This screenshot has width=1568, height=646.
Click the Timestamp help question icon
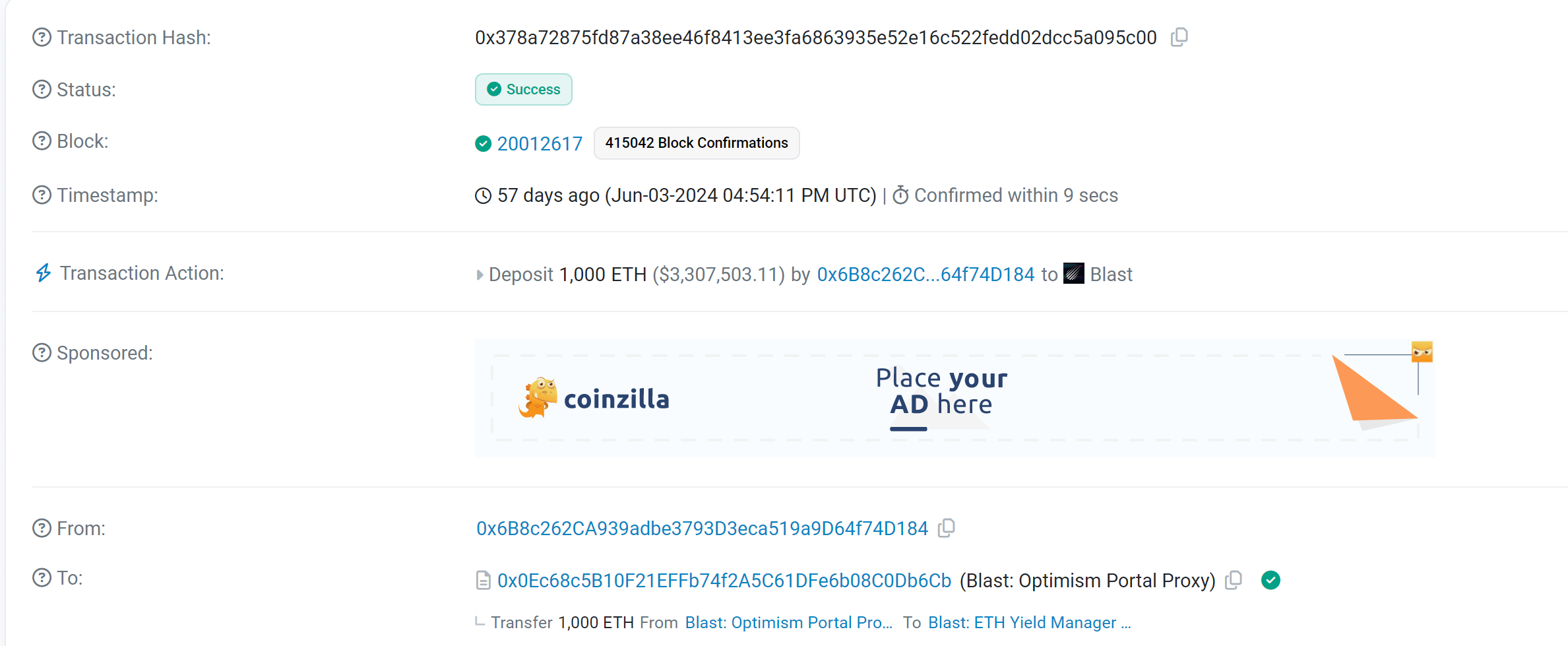42,195
